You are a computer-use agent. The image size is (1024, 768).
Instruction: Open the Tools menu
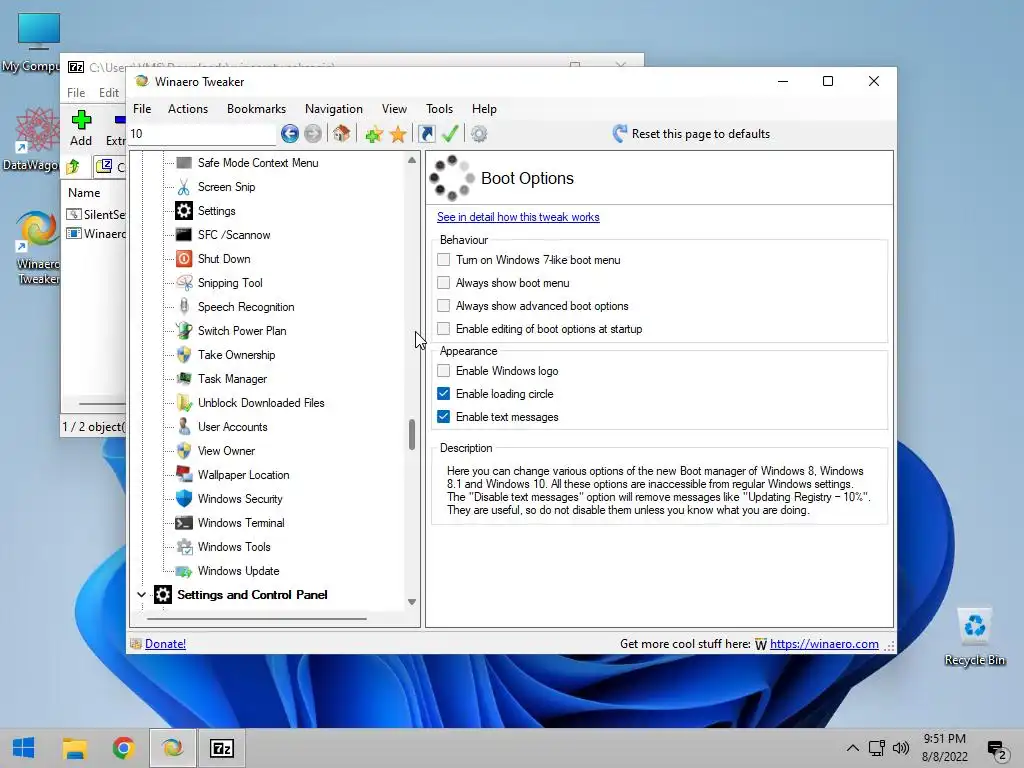click(x=440, y=109)
